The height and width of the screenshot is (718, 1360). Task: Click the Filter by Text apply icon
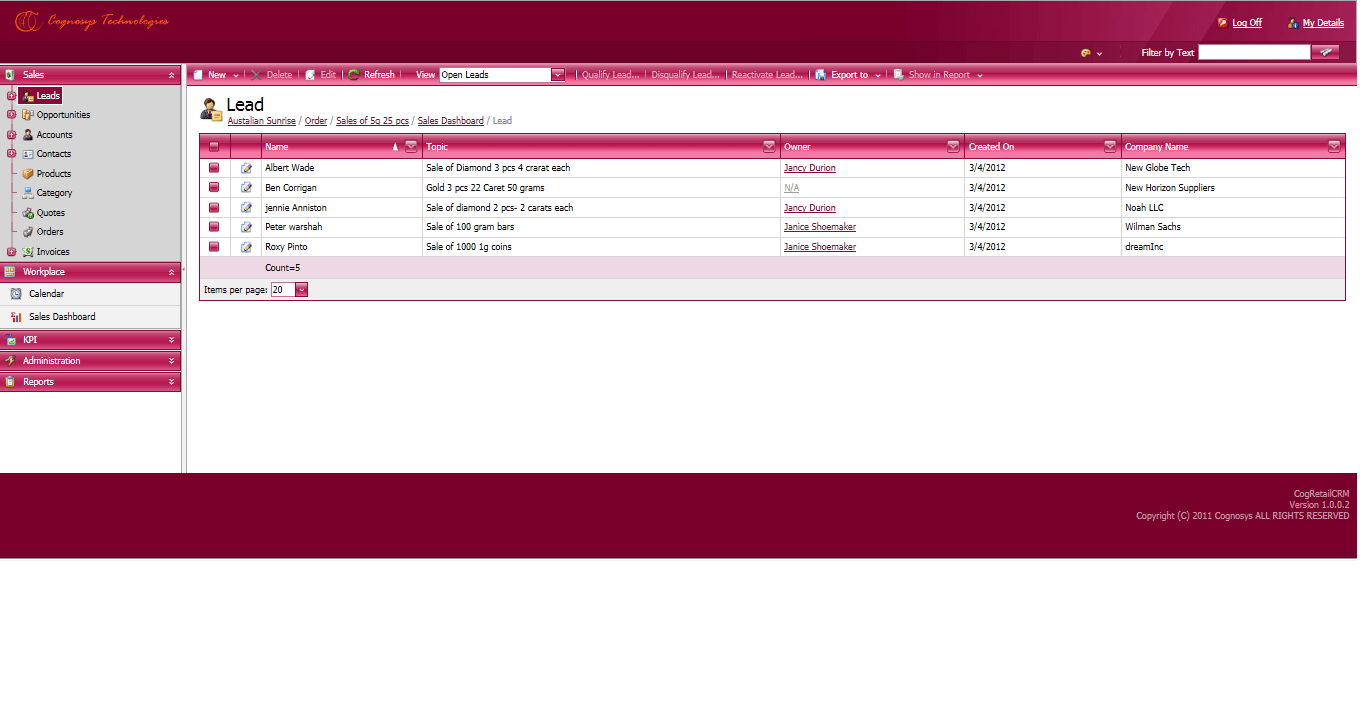coord(1326,52)
